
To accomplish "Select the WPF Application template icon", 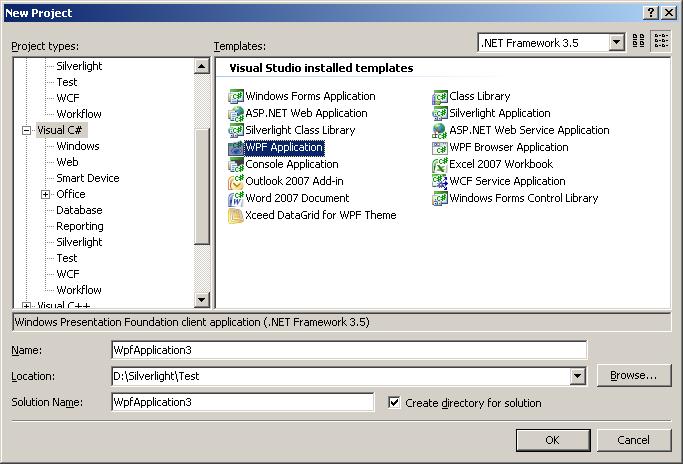I will (x=236, y=147).
